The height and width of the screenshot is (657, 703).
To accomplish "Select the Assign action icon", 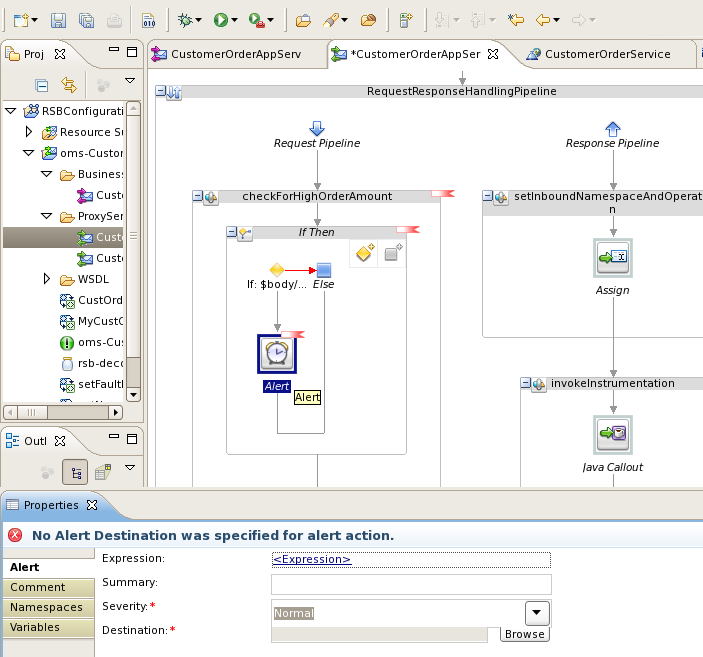I will pyautogui.click(x=613, y=258).
